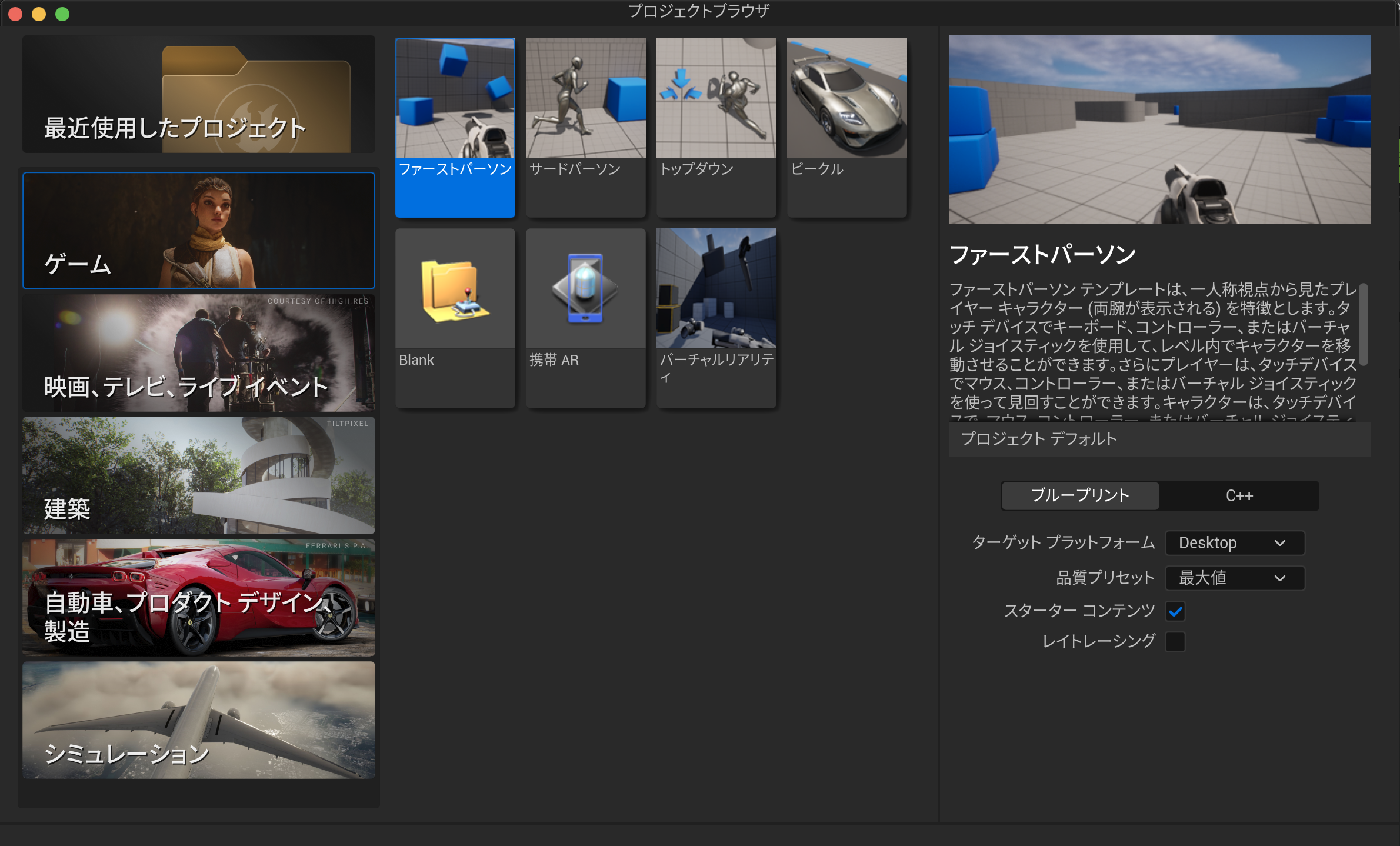Open the 品質プリセット 最大値 dropdown
The height and width of the screenshot is (846, 1400).
click(x=1234, y=578)
